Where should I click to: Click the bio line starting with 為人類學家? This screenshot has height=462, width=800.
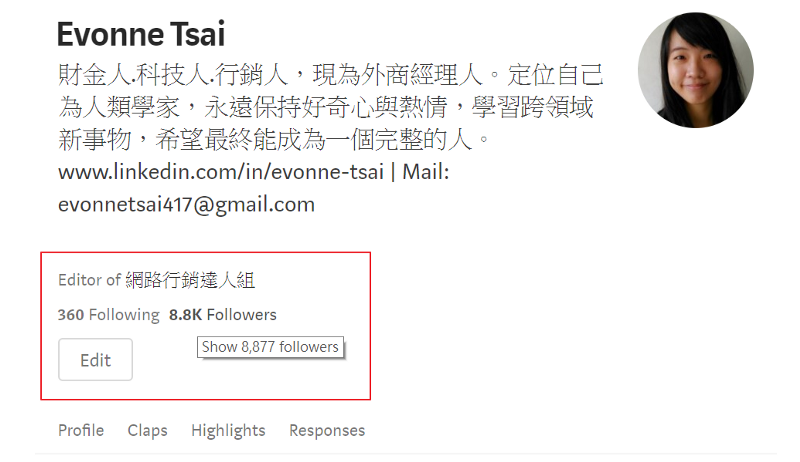pos(326,107)
